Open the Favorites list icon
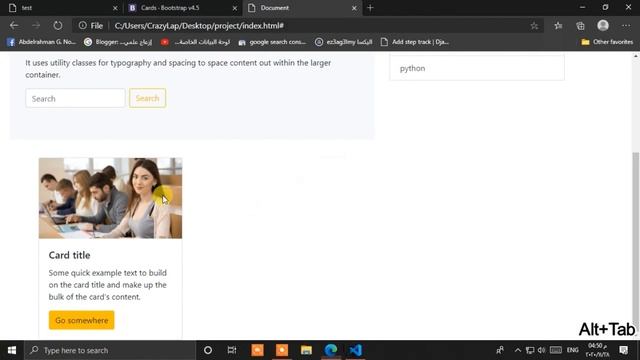This screenshot has width=640, height=360. click(558, 26)
